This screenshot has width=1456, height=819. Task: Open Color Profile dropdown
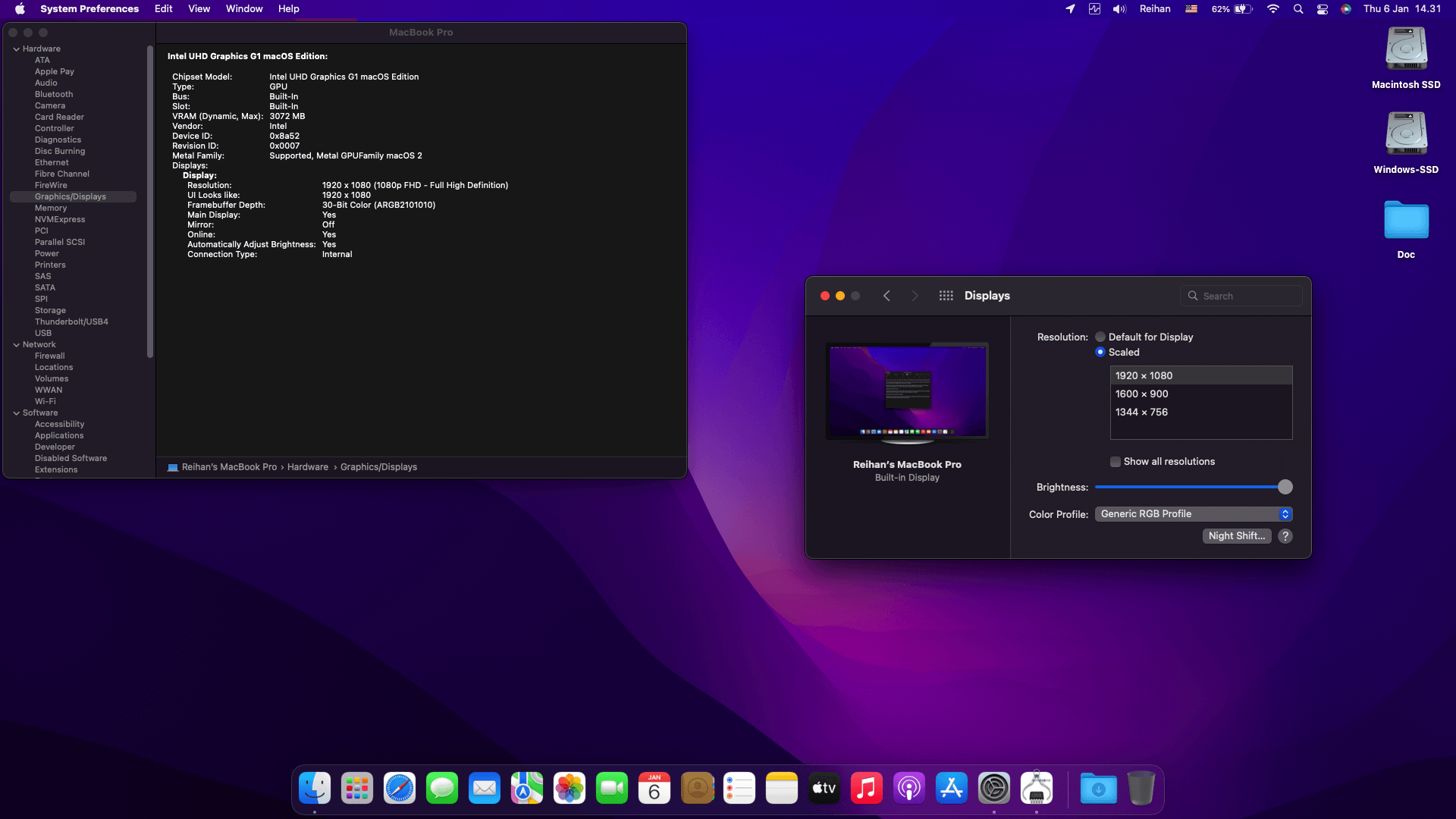[x=1194, y=514]
